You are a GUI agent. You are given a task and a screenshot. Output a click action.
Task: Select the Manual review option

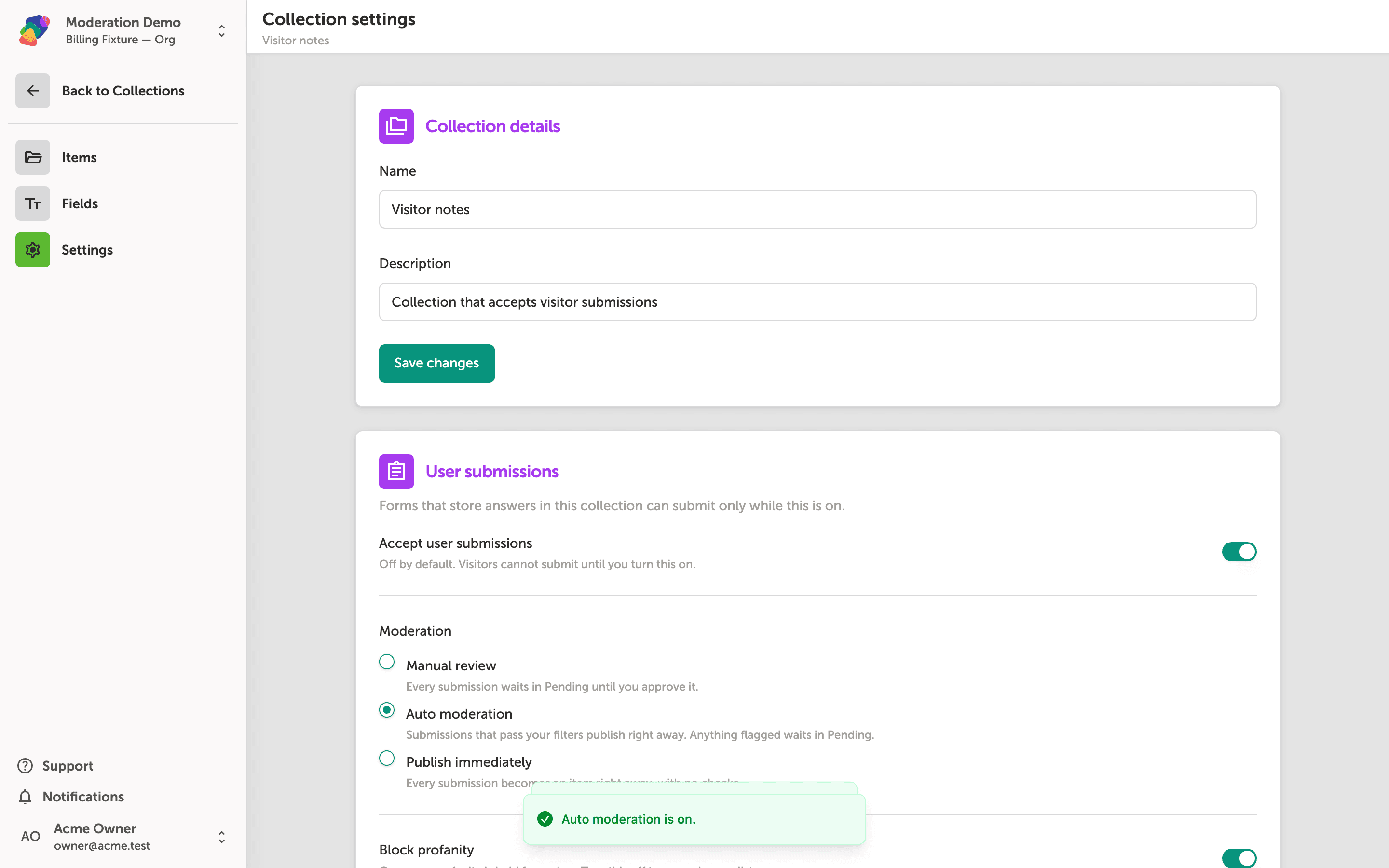(x=387, y=662)
